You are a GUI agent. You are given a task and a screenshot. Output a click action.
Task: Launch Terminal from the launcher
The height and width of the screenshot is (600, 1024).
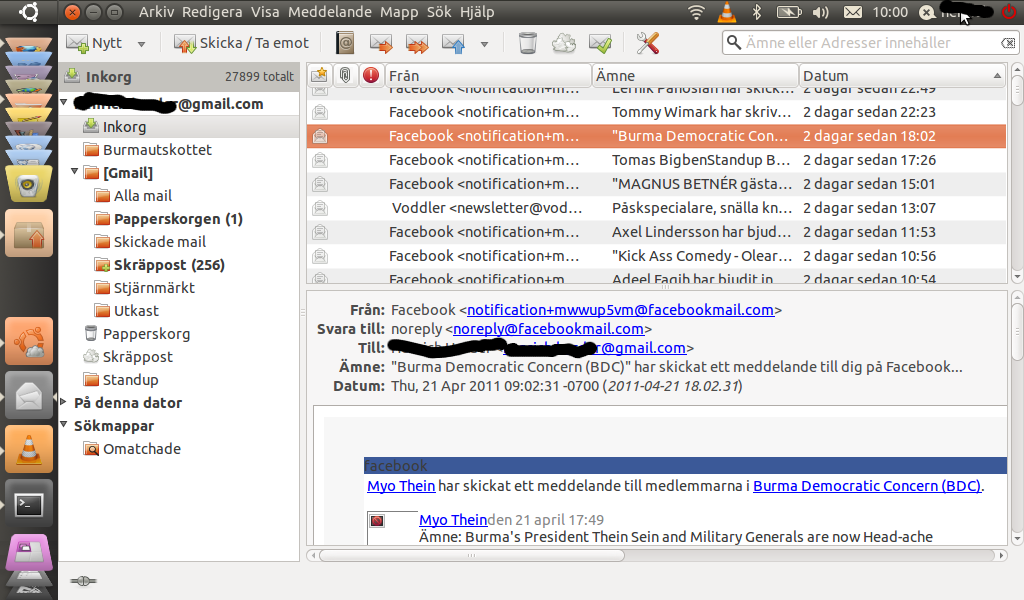29,503
